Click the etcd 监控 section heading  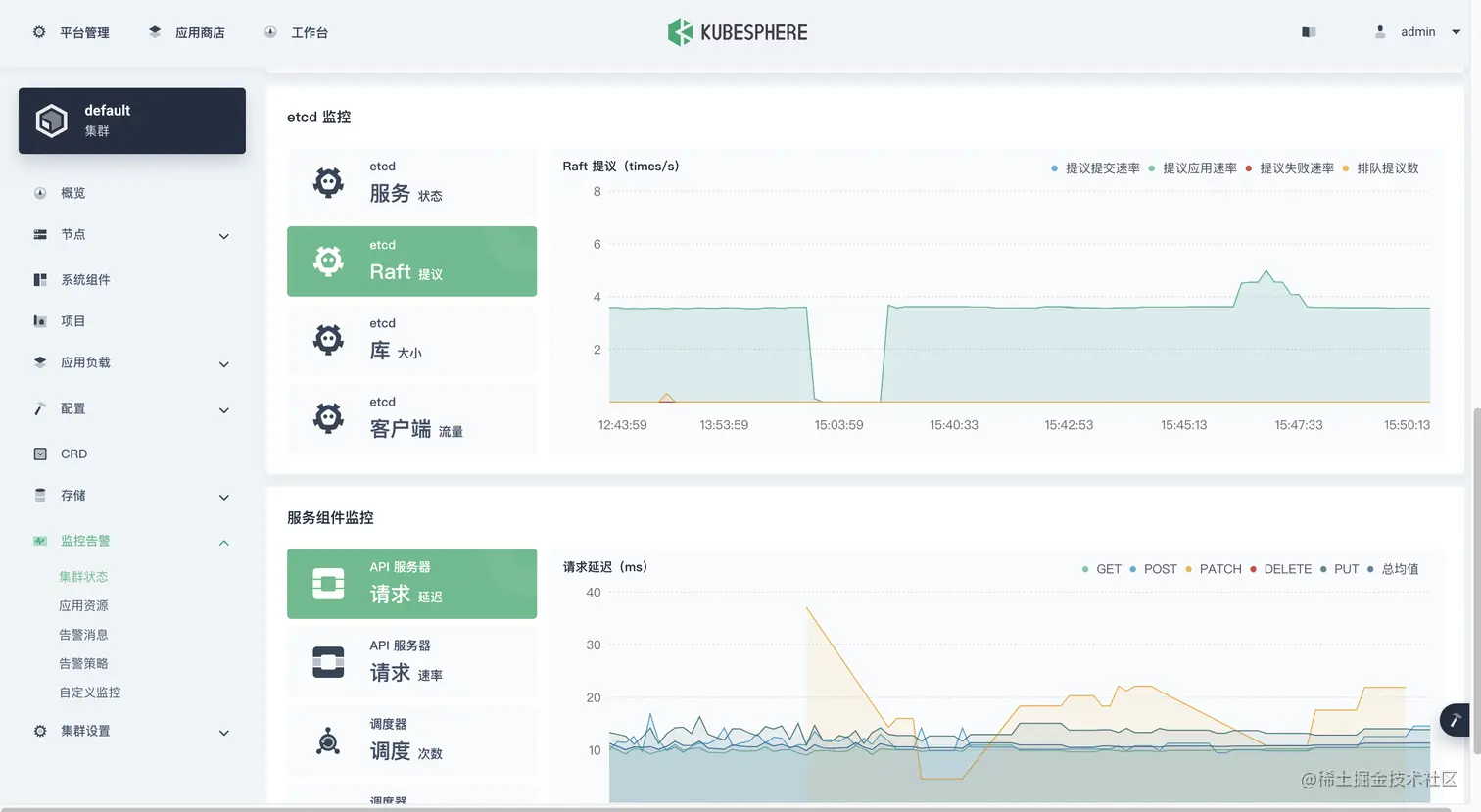coord(318,117)
